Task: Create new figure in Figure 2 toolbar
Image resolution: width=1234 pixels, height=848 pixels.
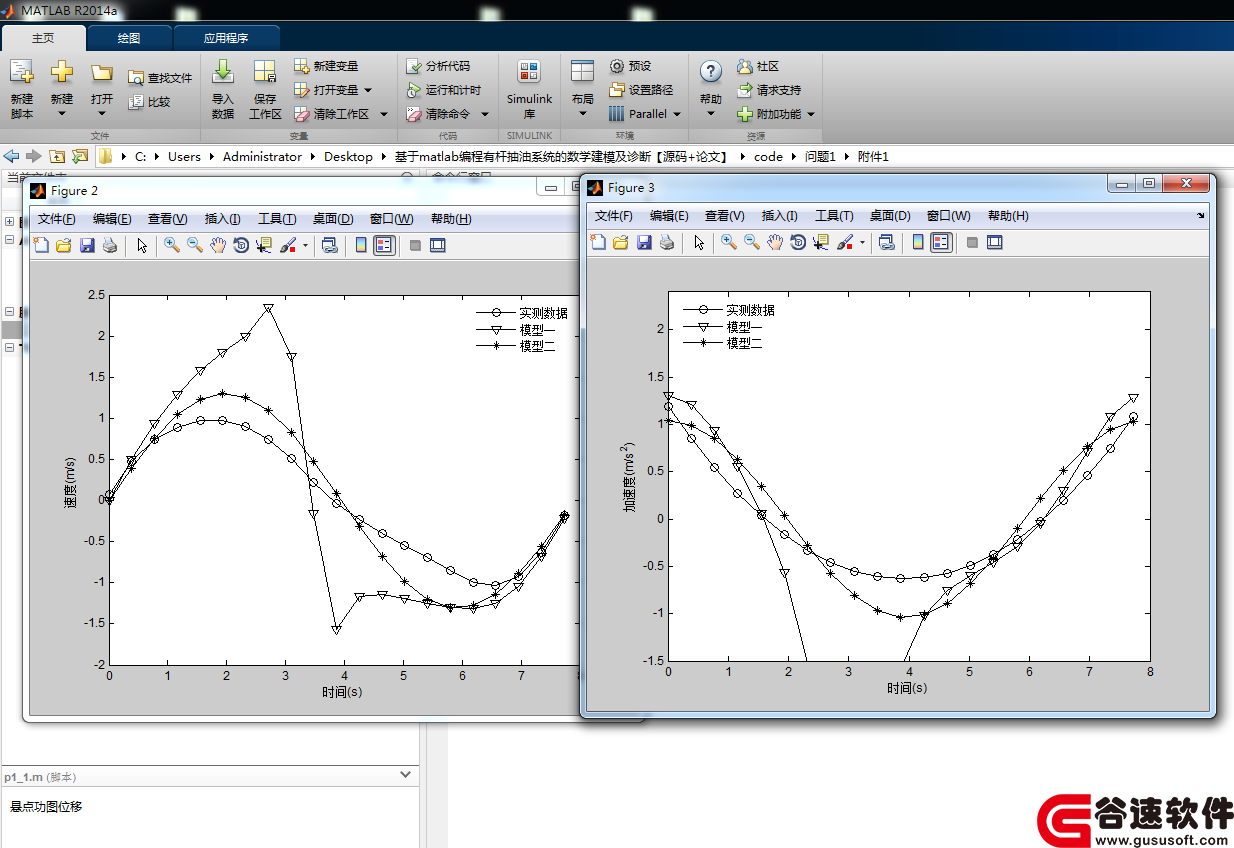Action: click(41, 245)
